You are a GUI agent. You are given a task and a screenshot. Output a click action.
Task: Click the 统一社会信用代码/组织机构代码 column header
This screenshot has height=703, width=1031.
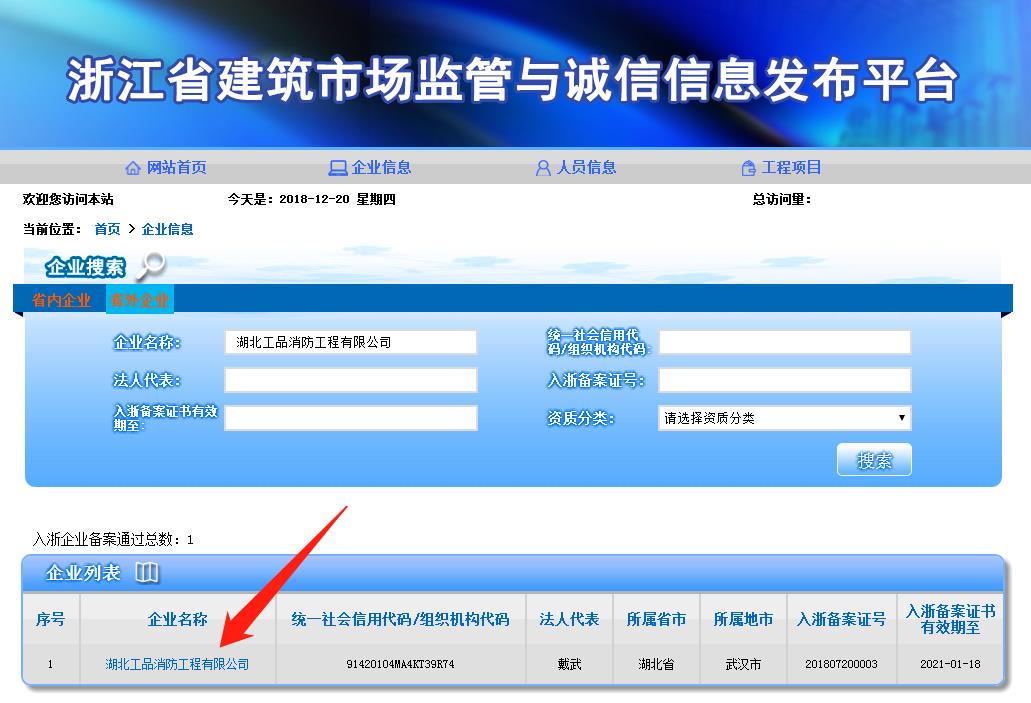pos(400,619)
